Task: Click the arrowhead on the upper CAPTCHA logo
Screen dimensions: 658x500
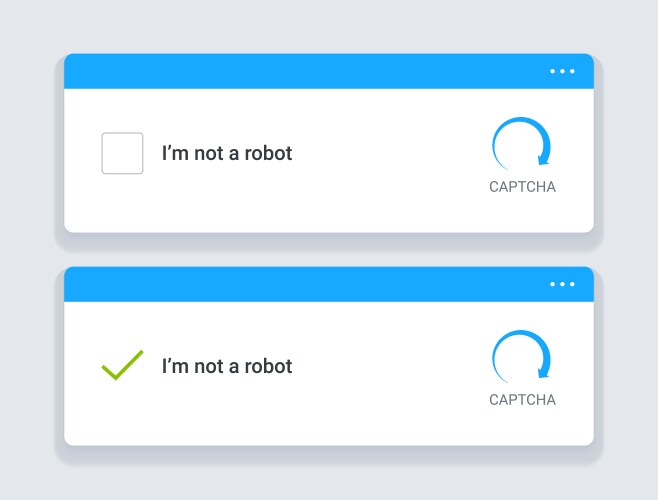Action: (x=543, y=157)
